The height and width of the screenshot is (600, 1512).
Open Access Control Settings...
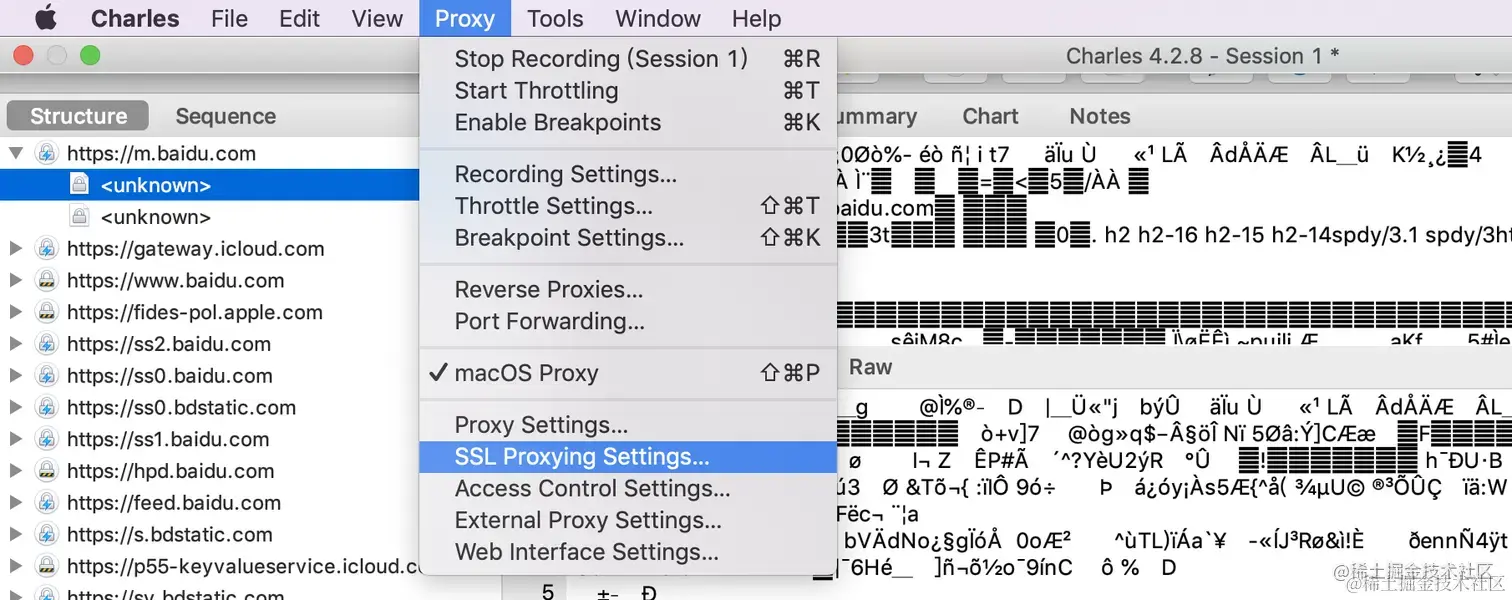click(628, 489)
